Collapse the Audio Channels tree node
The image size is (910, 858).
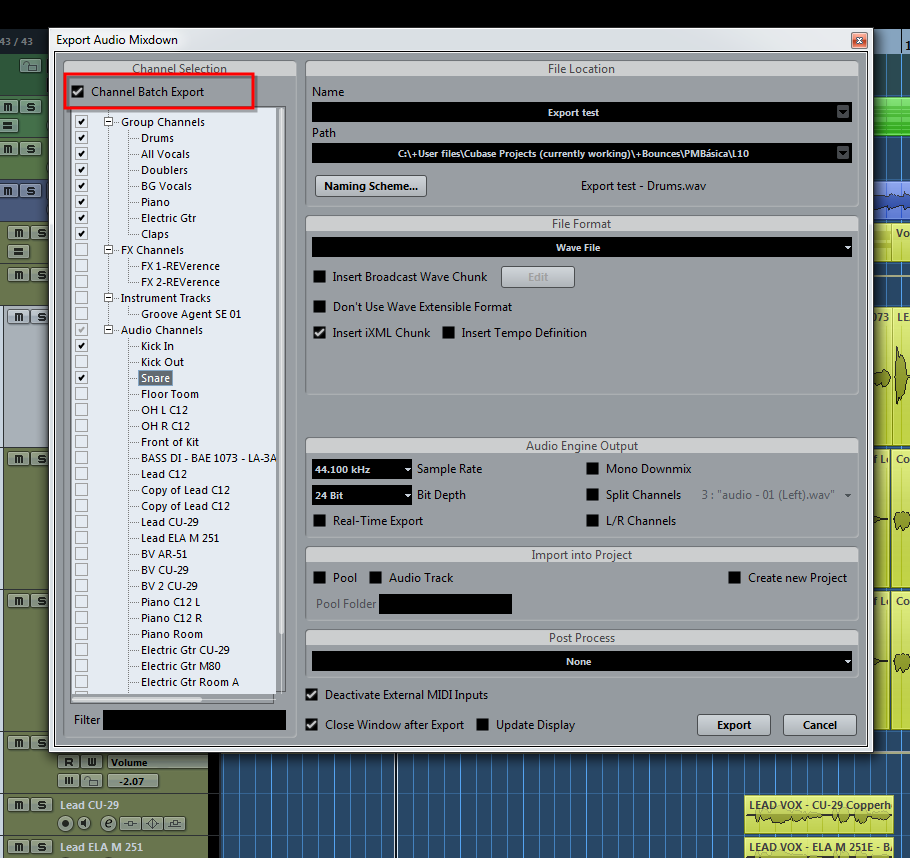point(108,330)
